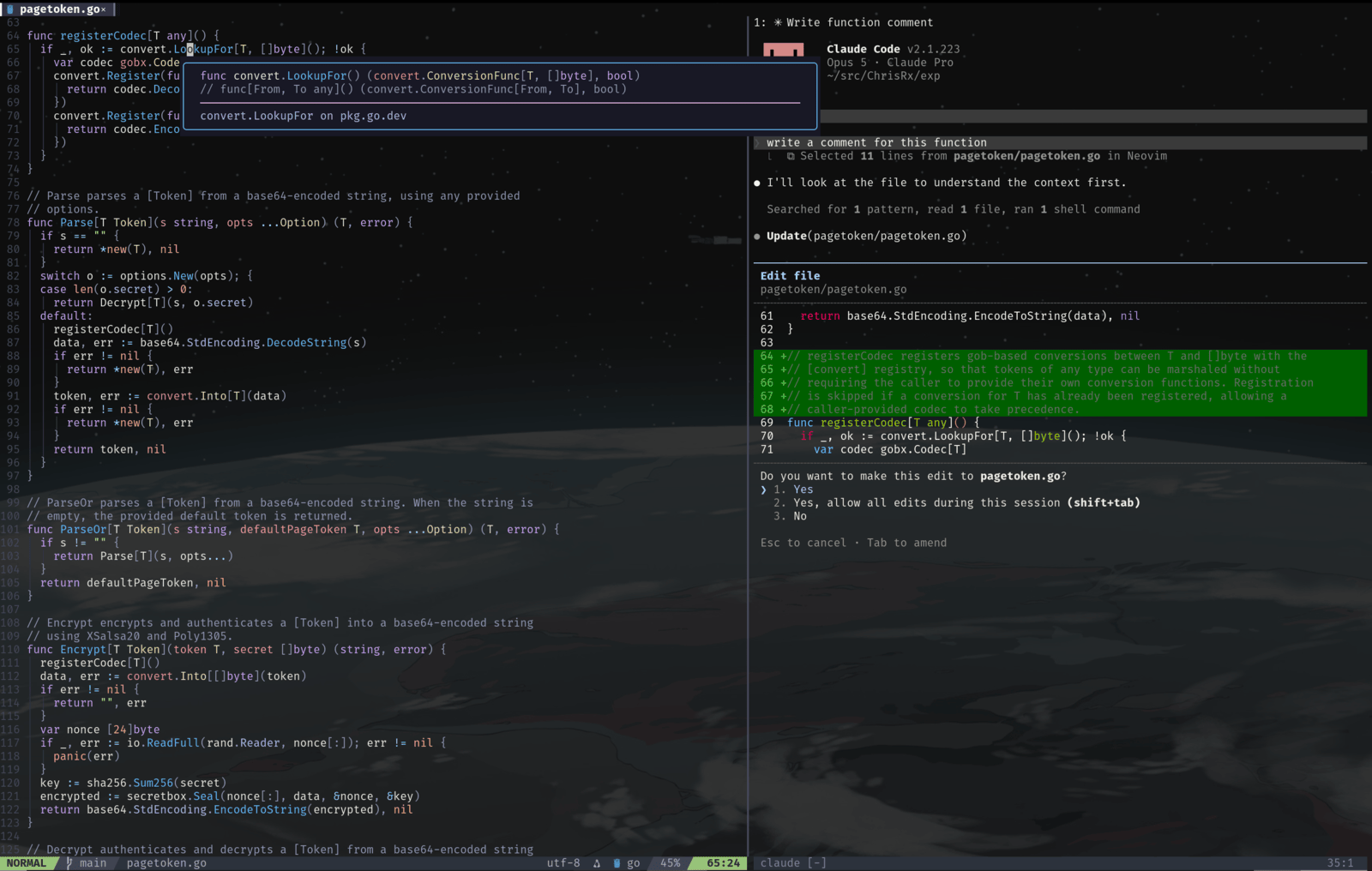This screenshot has width=1372, height=871.
Task: Click the 45% scroll percentage indicator
Action: click(x=671, y=863)
